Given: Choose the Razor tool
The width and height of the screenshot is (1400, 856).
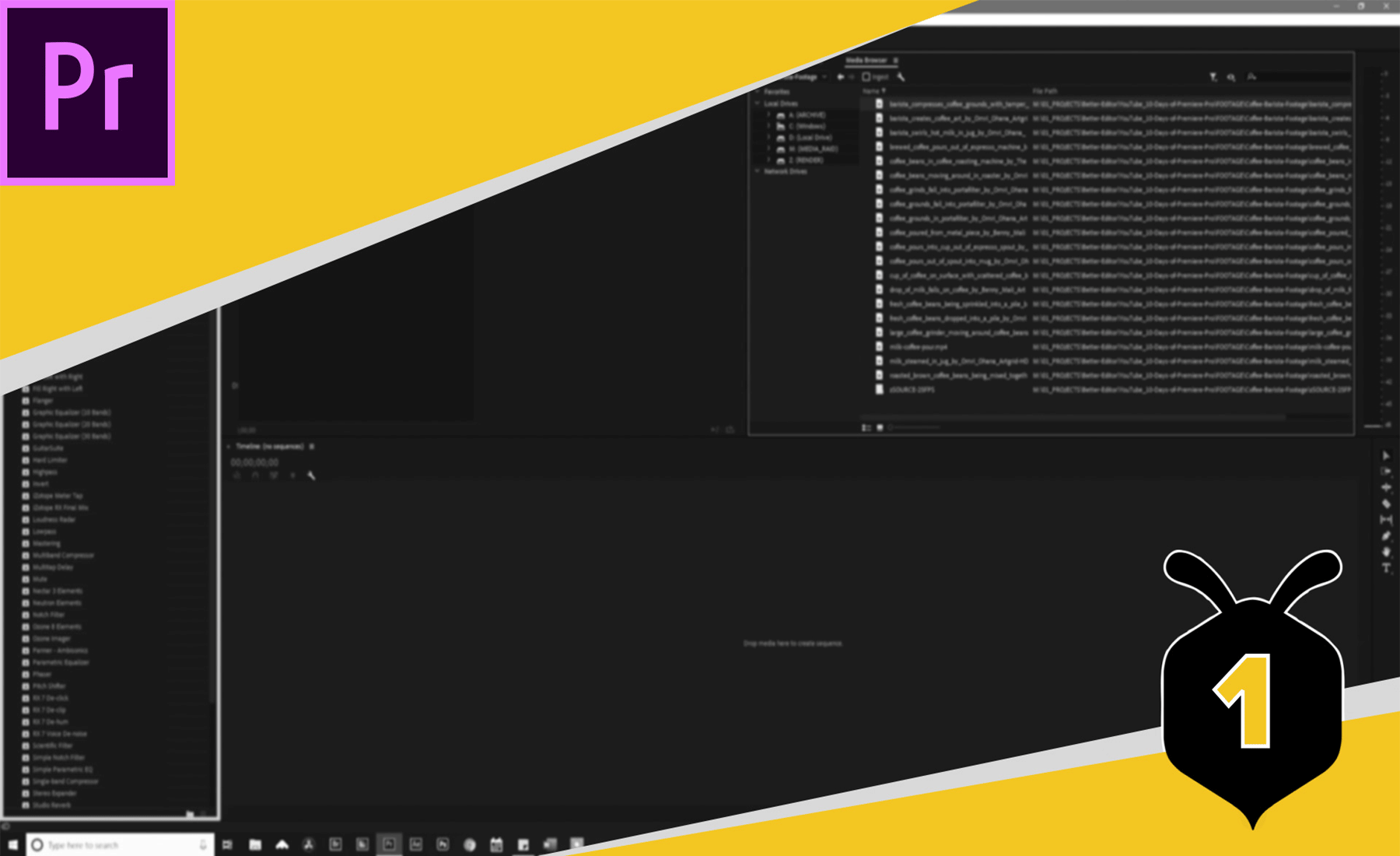Looking at the screenshot, I should click(1386, 504).
